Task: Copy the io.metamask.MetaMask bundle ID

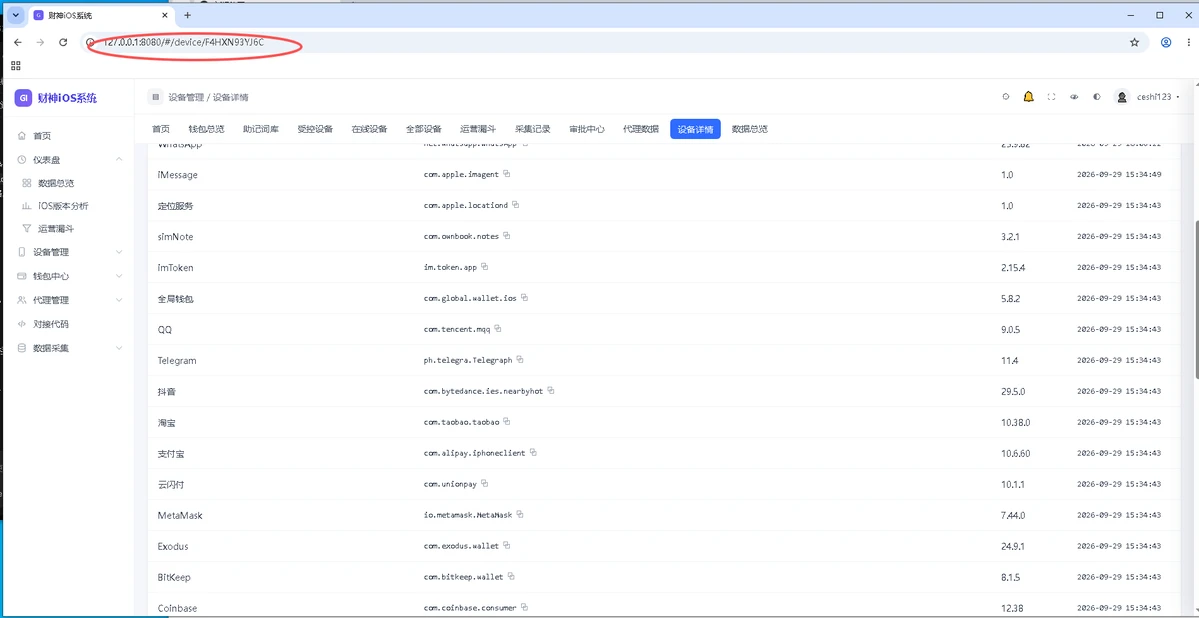Action: (519, 515)
